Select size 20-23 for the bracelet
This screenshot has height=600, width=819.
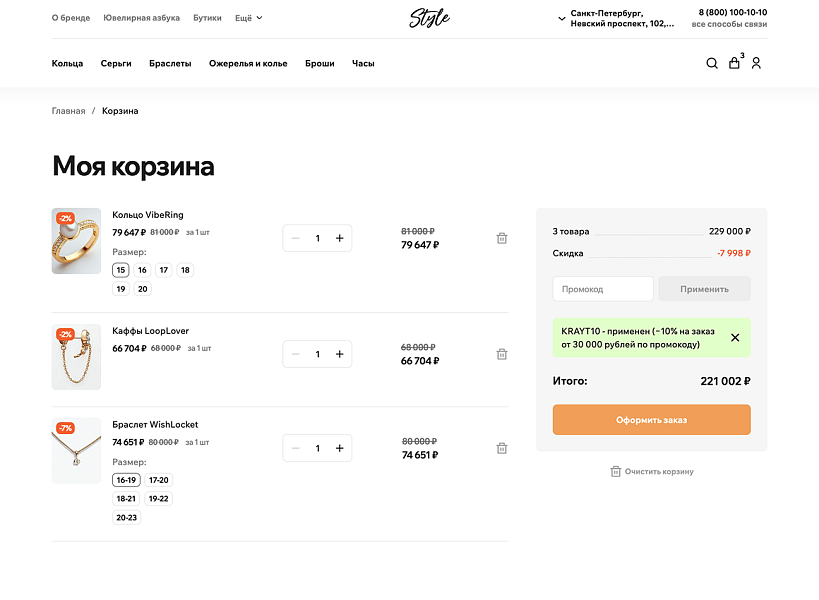(127, 517)
